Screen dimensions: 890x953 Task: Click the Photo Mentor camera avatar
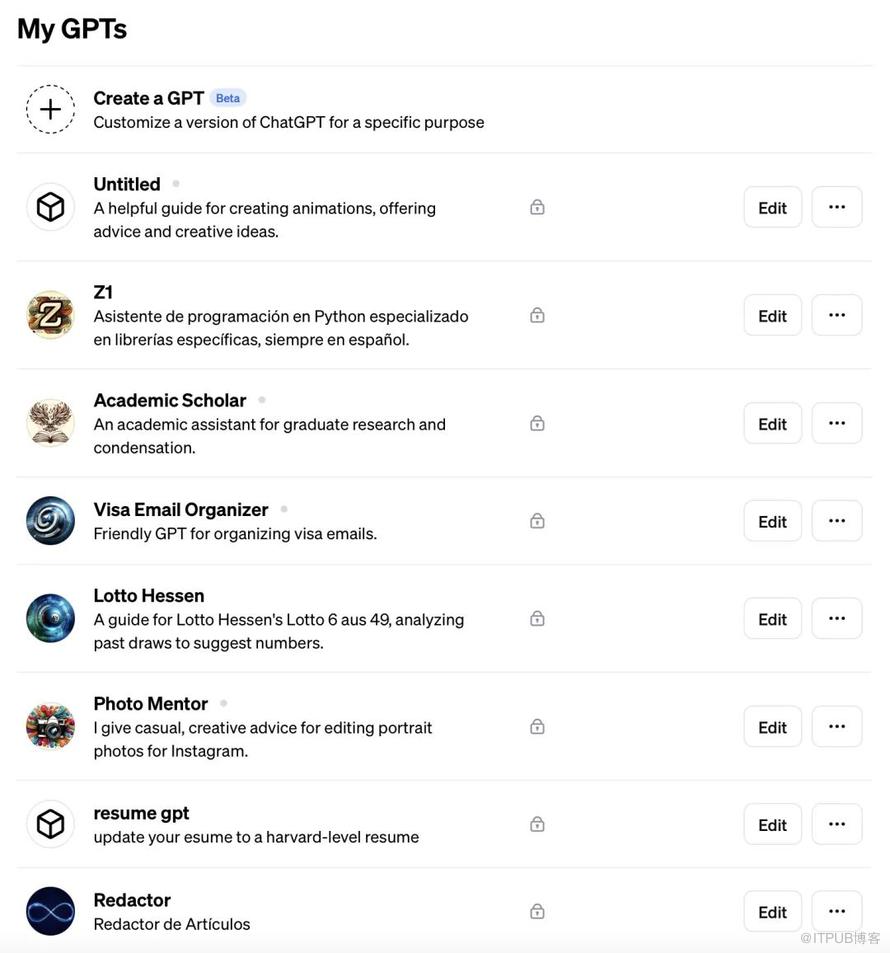pos(50,726)
